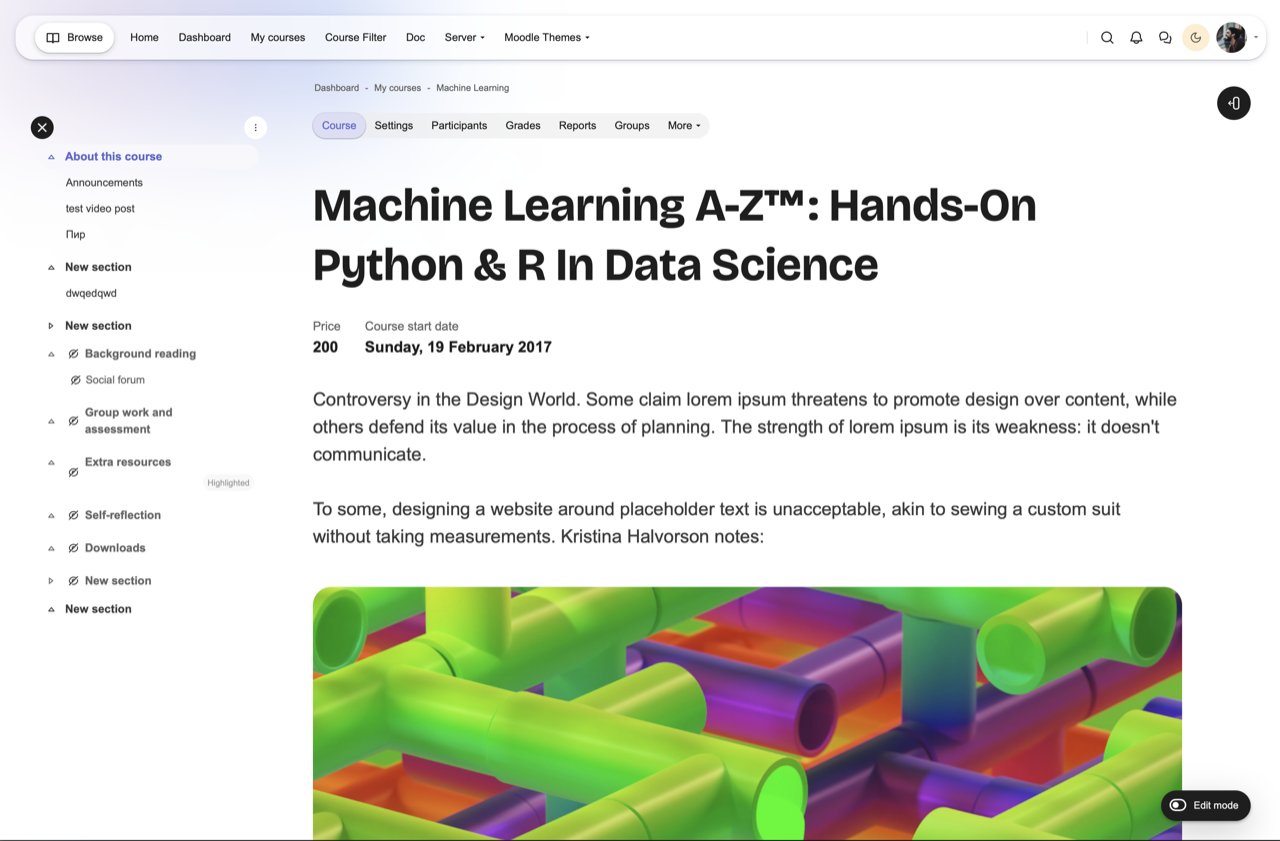1280x841 pixels.
Task: Open the messages chat icon
Action: 1165,38
